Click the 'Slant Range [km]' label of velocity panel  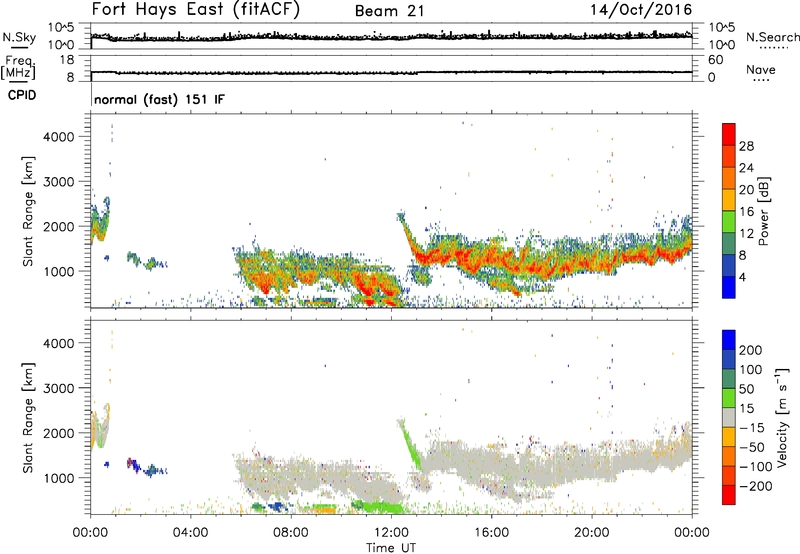coord(28,417)
